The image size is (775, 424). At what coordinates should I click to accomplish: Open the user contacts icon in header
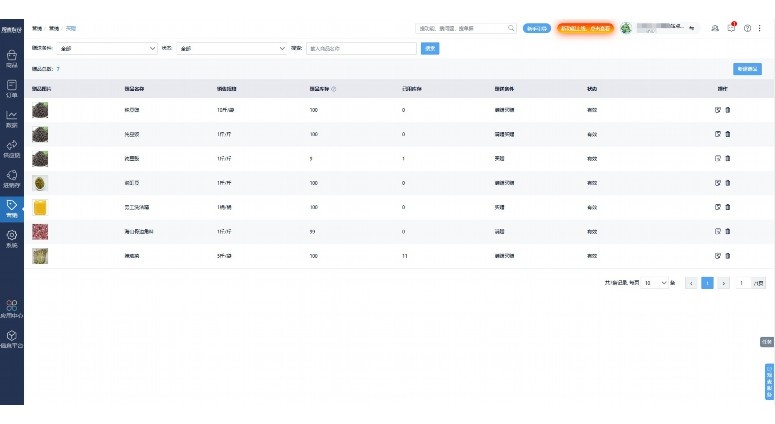(715, 28)
